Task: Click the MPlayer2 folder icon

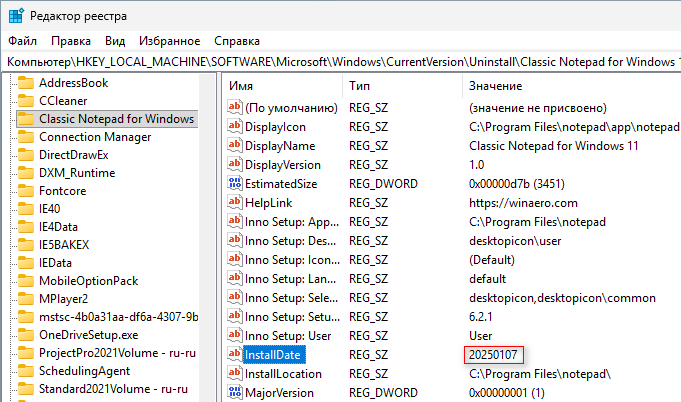Action: (x=26, y=299)
